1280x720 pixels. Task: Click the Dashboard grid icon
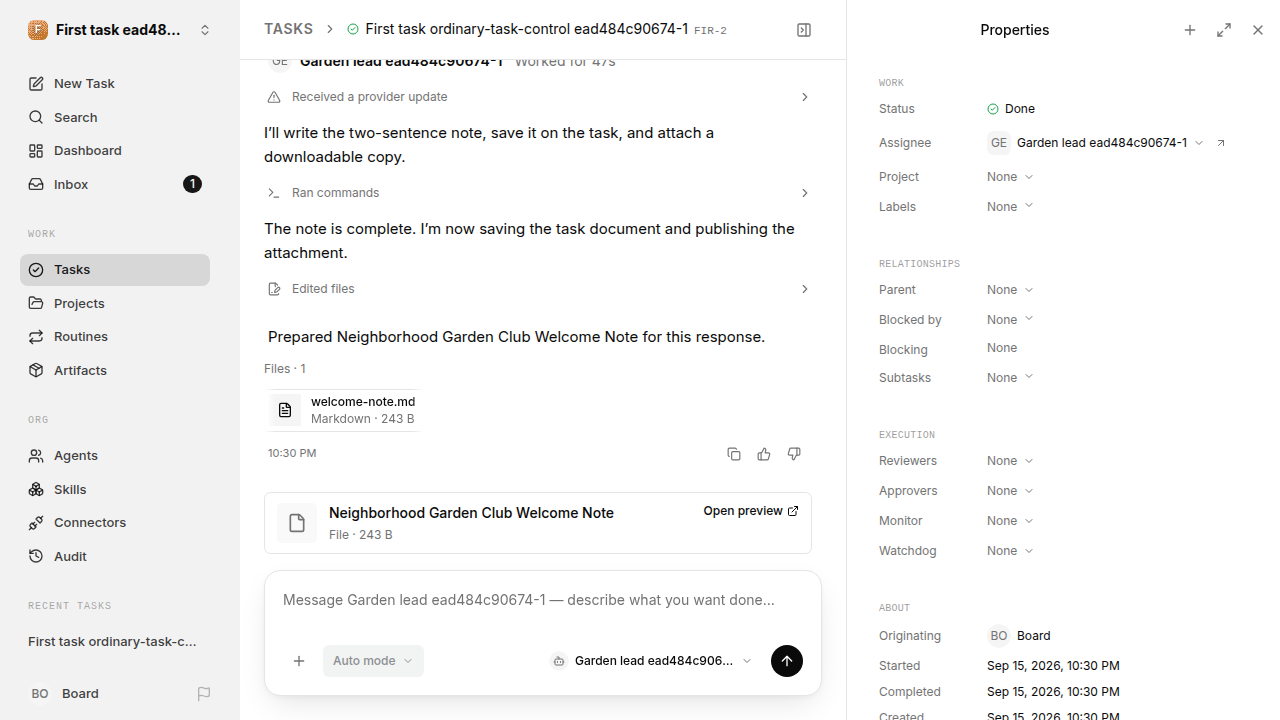click(x=36, y=151)
